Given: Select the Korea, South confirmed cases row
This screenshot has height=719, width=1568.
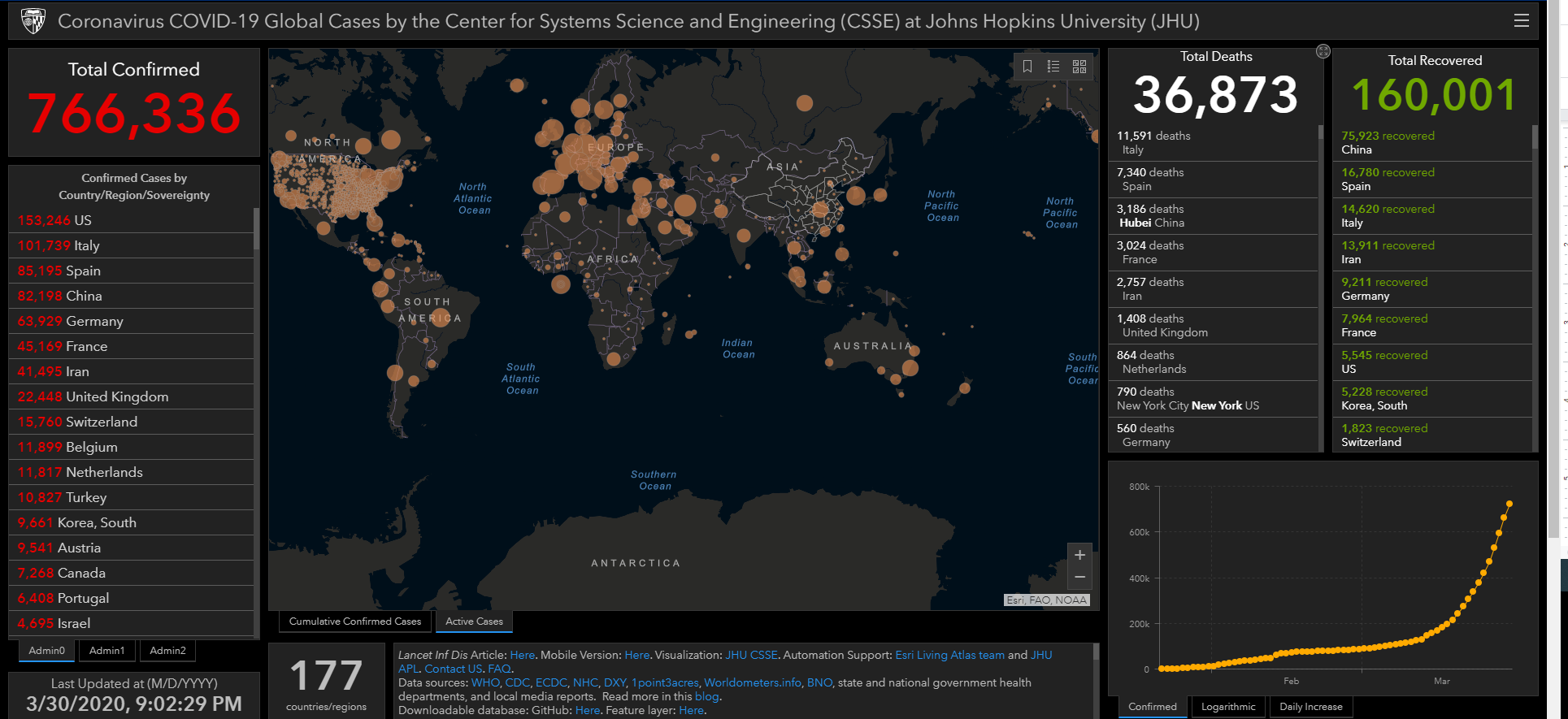Looking at the screenshot, I should pos(131,522).
